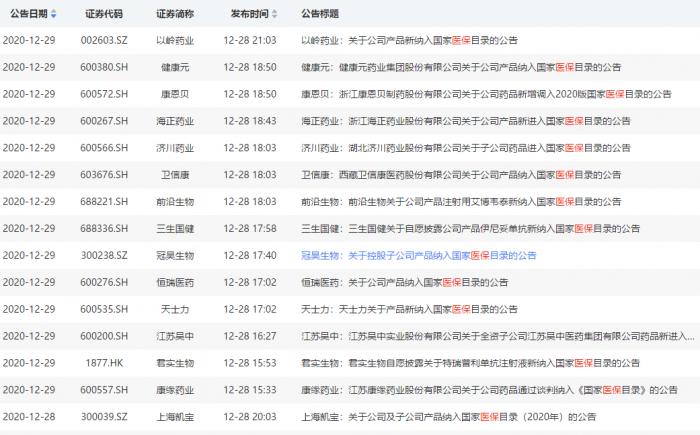Select stock code 600566.SH
The width and height of the screenshot is (700, 435).
tap(104, 148)
